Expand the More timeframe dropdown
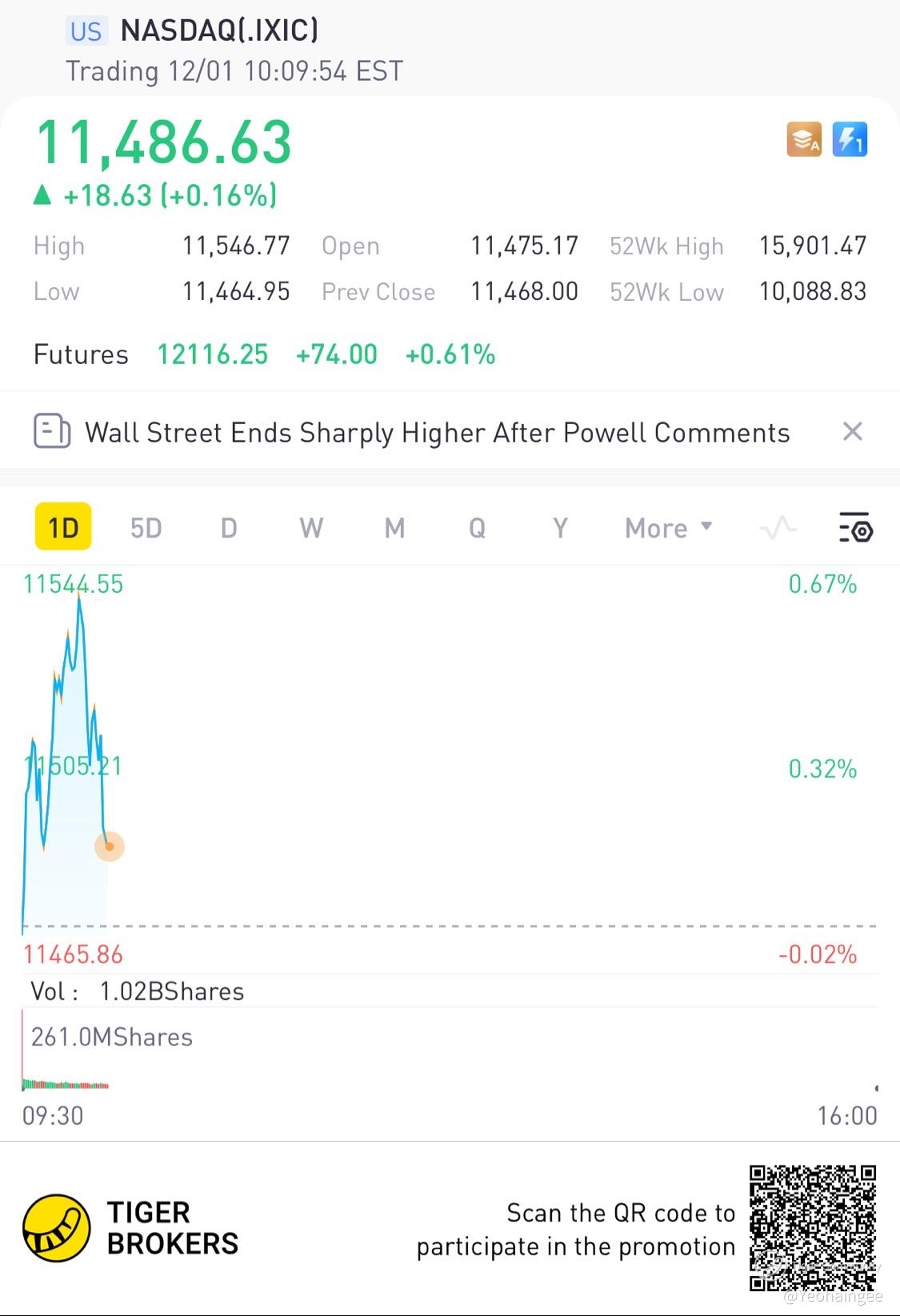This screenshot has height=1316, width=900. (x=668, y=528)
